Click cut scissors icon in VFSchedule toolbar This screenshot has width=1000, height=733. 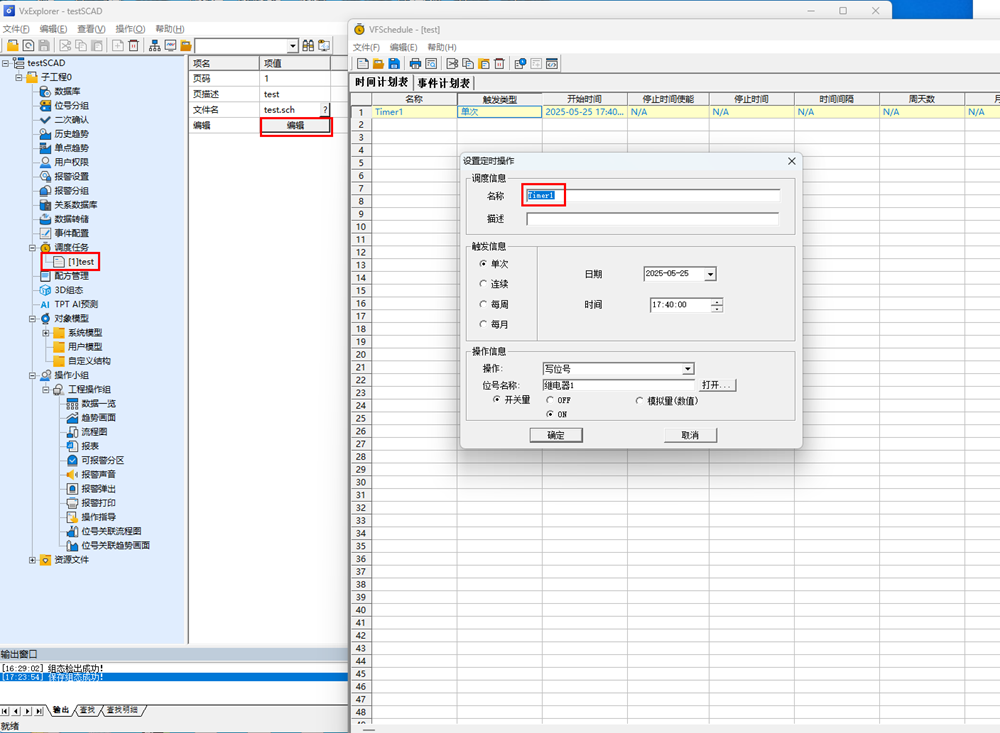tap(452, 63)
